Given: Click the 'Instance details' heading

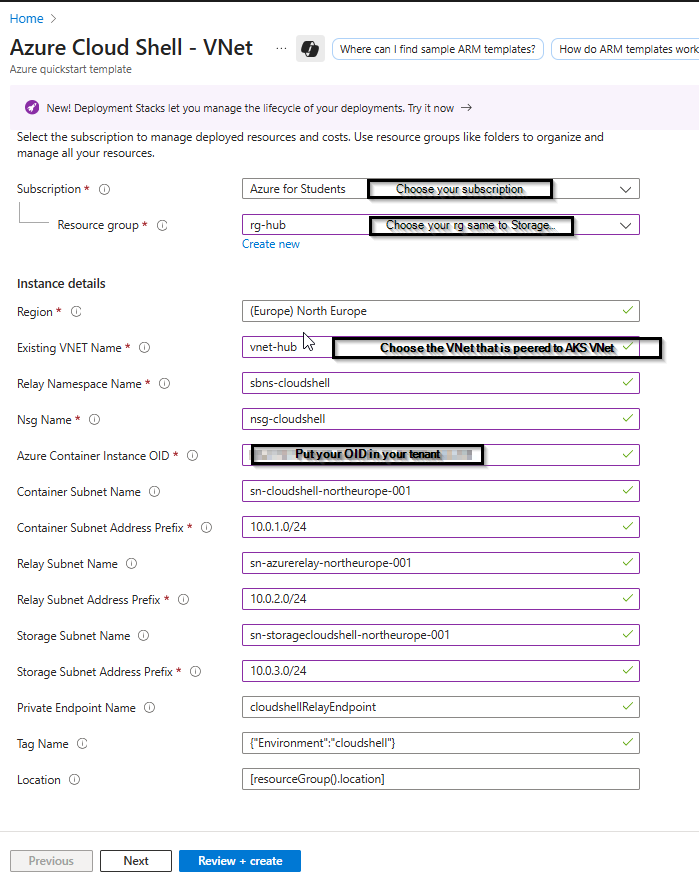Looking at the screenshot, I should pyautogui.click(x=61, y=283).
